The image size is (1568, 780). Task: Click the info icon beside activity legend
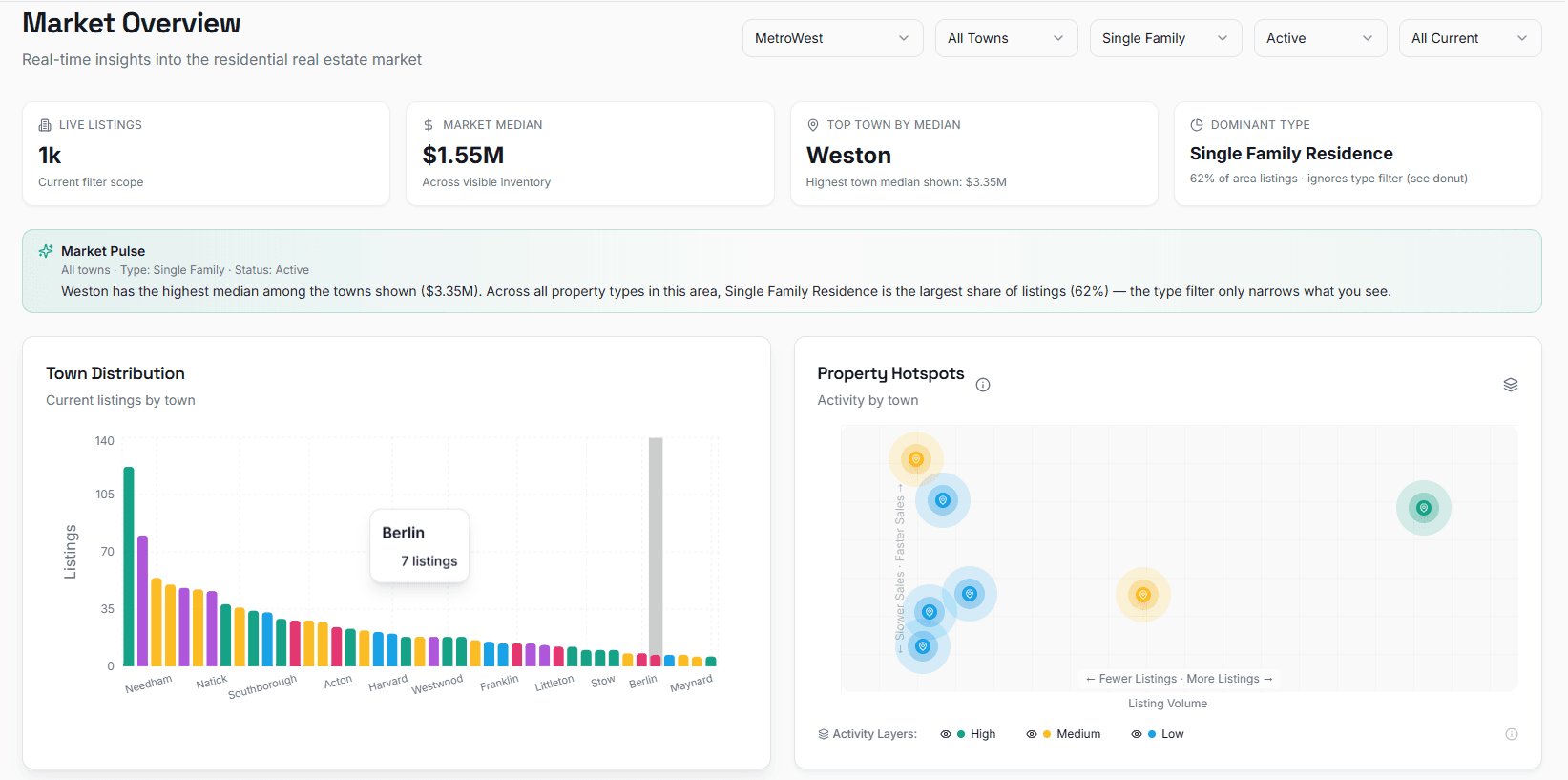1512,734
